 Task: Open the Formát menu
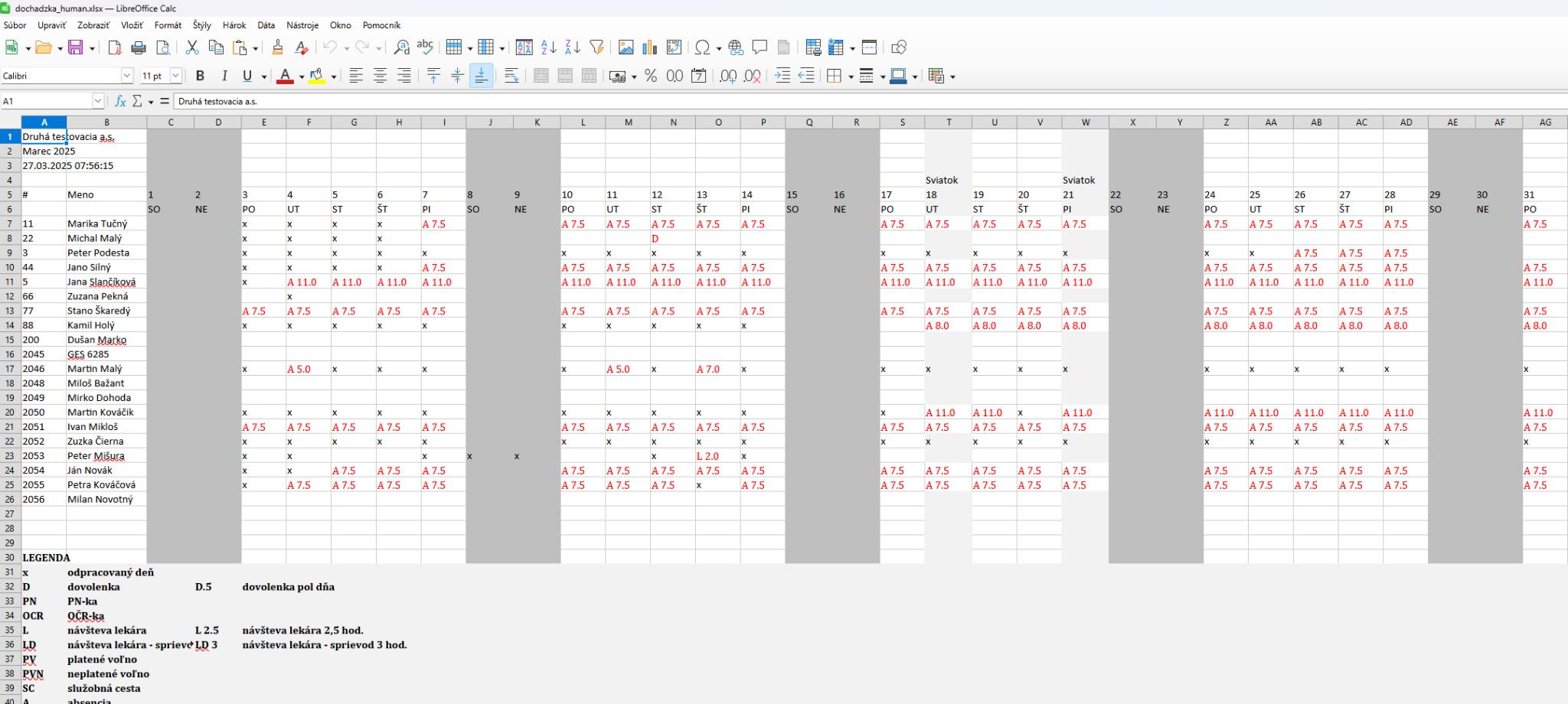pyautogui.click(x=168, y=25)
